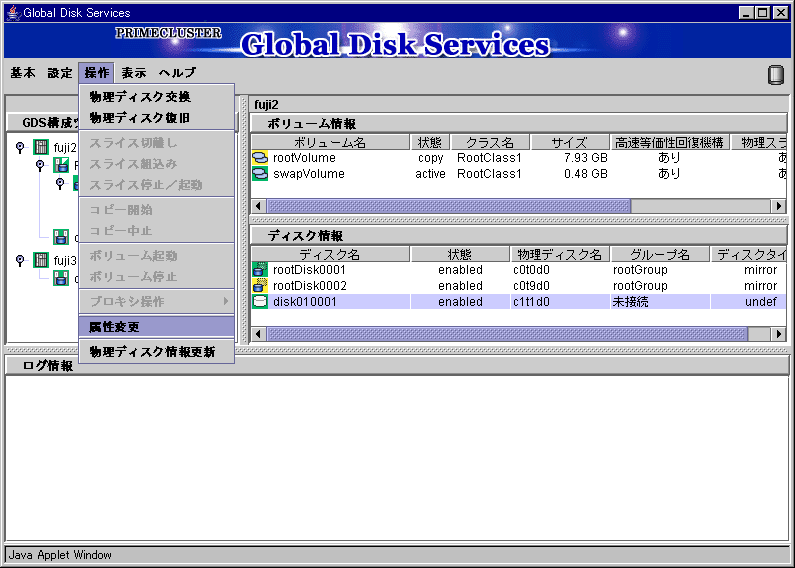795x568 pixels.
Task: Click 7.93 GB size cell
Action: click(x=586, y=158)
